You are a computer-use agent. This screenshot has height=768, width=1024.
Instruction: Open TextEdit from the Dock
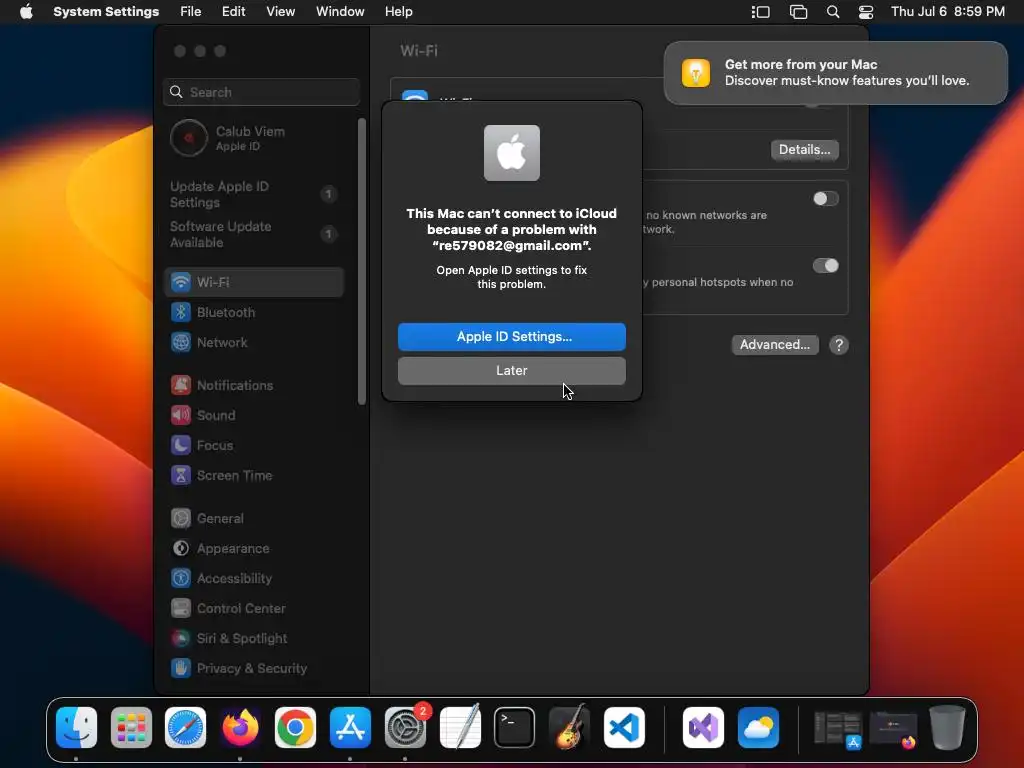coord(460,727)
